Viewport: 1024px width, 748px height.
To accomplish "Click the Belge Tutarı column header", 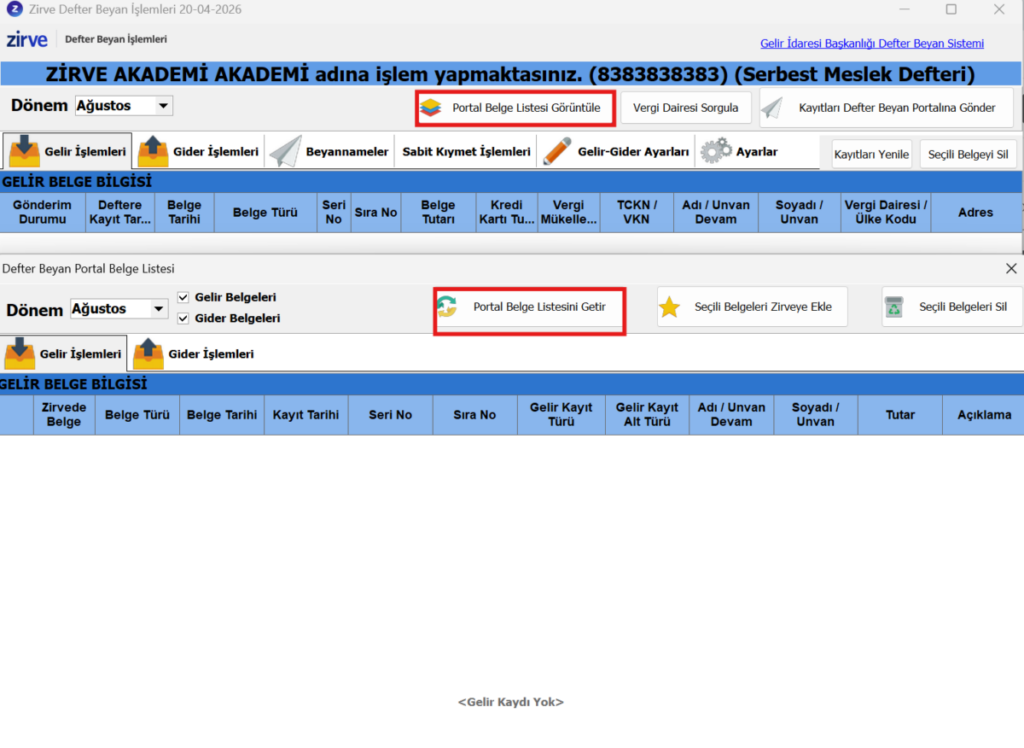I will point(438,212).
